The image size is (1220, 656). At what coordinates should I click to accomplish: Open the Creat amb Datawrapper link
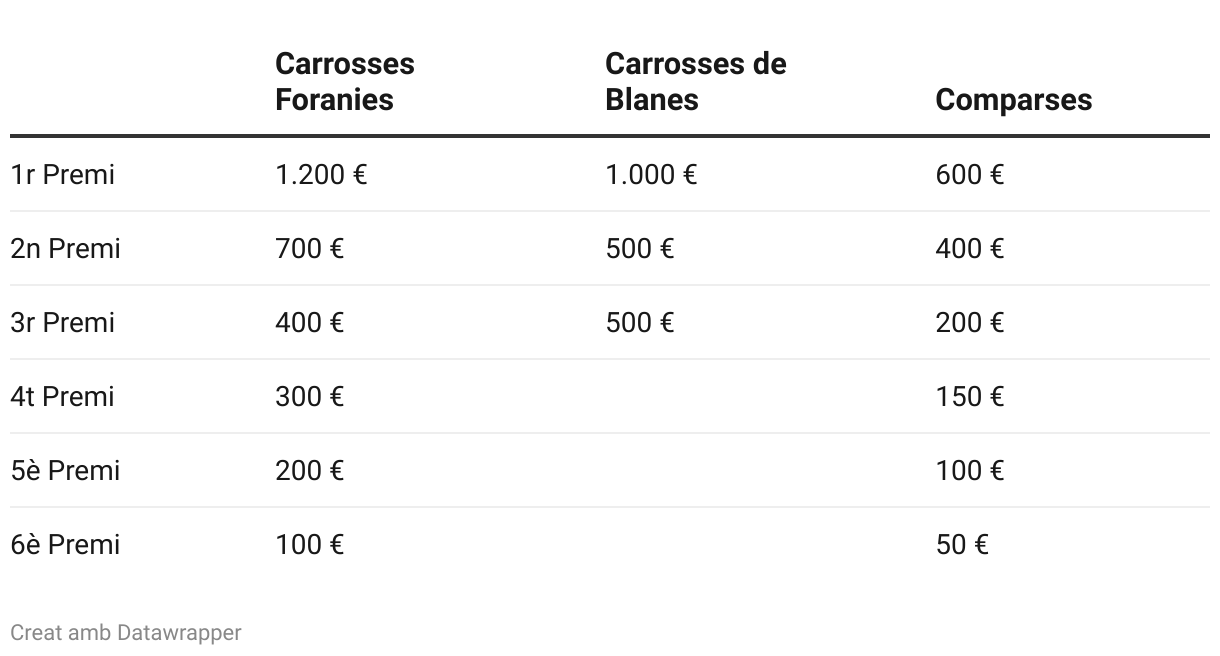[126, 632]
